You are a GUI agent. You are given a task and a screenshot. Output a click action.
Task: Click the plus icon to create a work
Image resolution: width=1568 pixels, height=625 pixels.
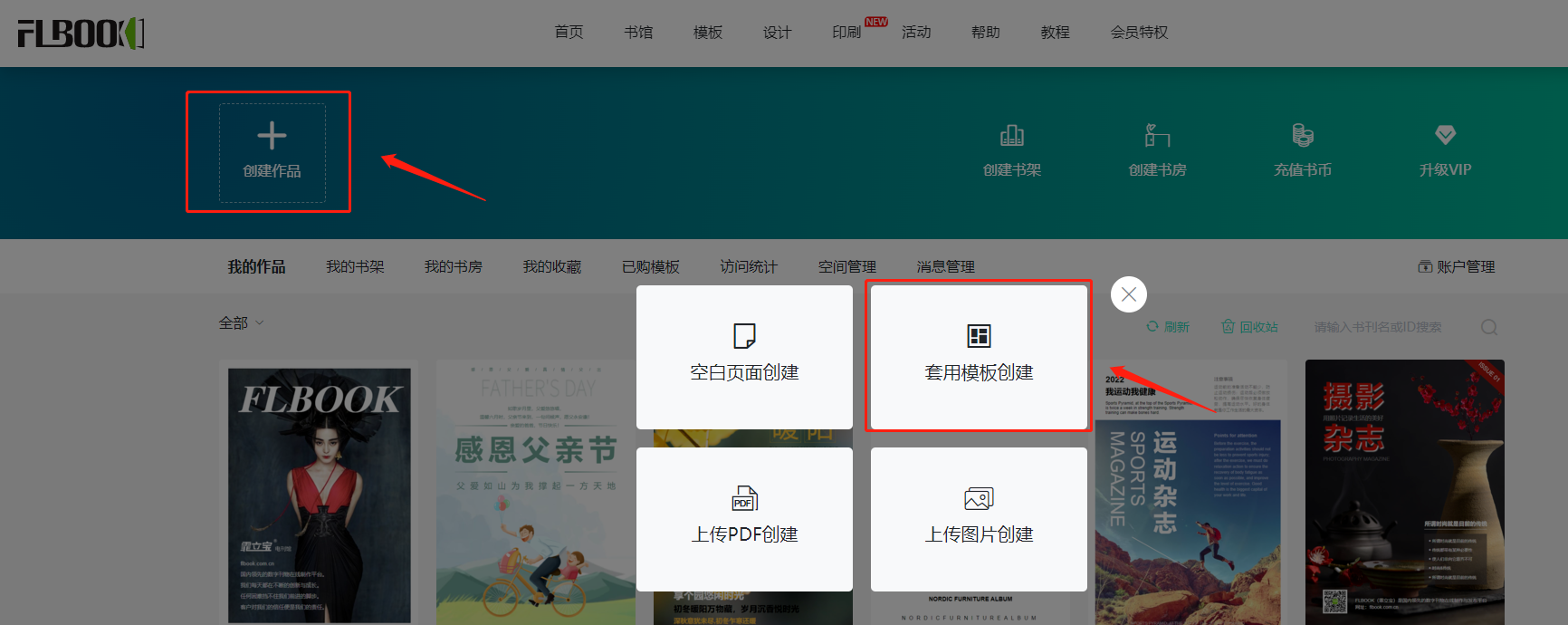(x=272, y=136)
